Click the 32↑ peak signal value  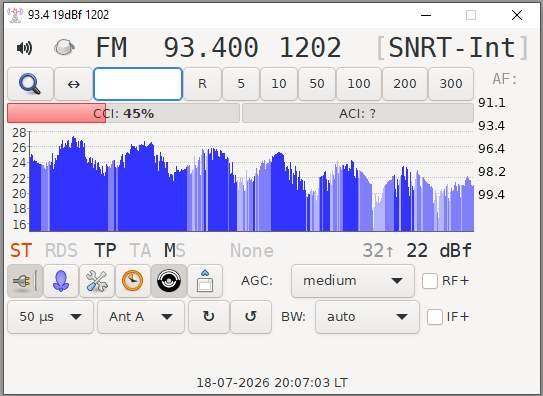tap(378, 250)
